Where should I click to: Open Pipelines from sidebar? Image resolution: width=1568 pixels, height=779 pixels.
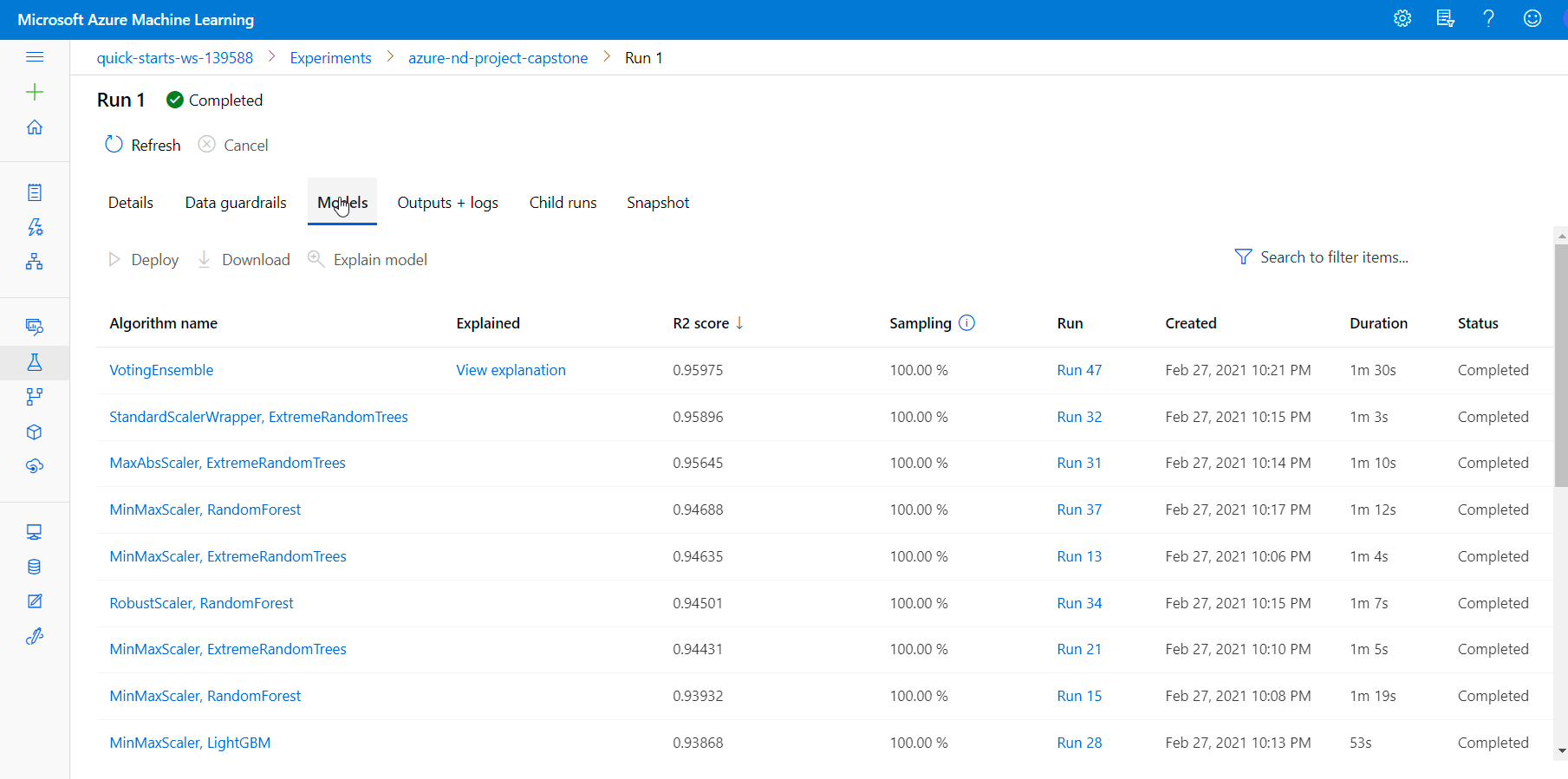point(35,397)
